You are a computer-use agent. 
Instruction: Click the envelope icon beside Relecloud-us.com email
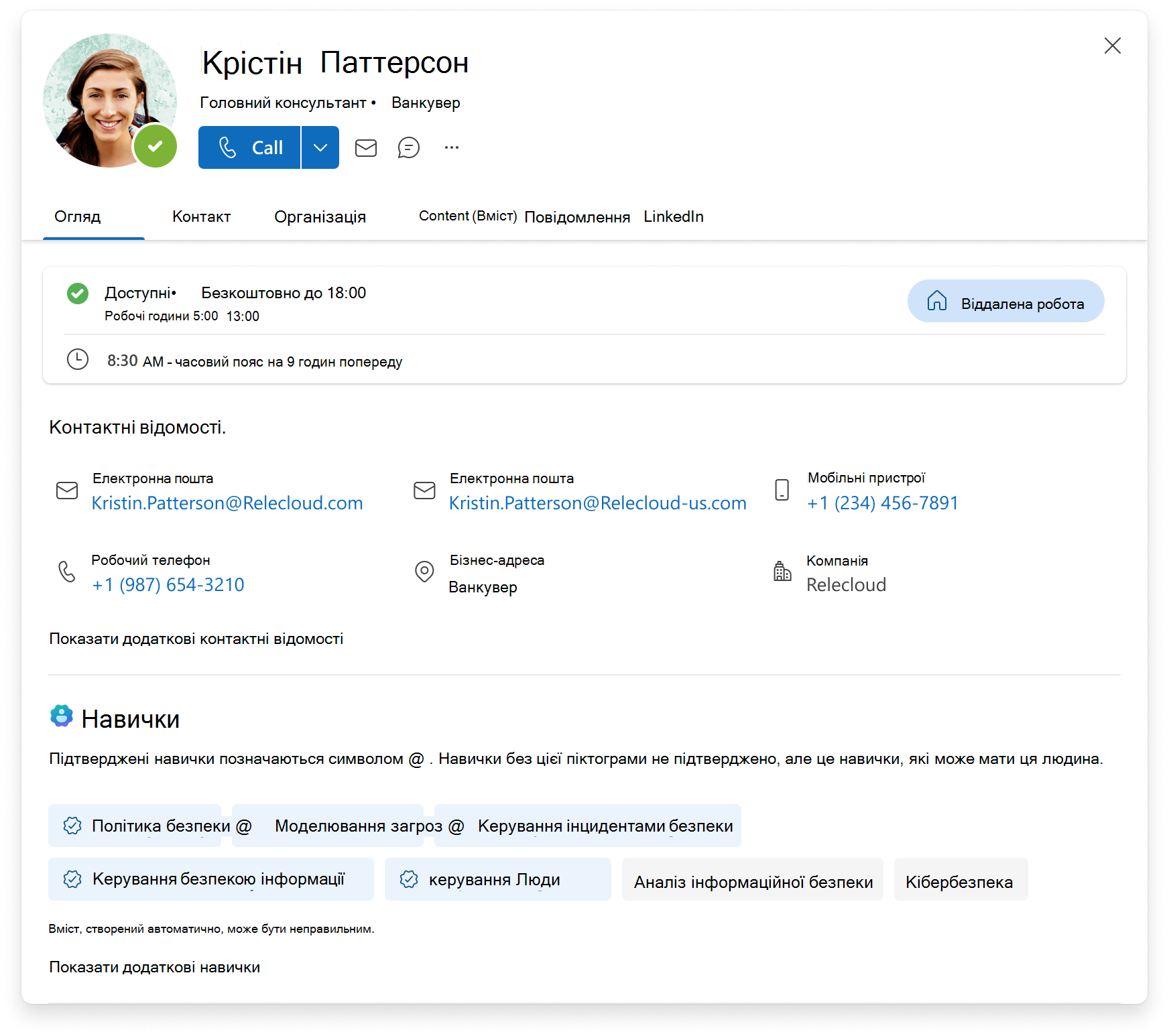tap(424, 491)
